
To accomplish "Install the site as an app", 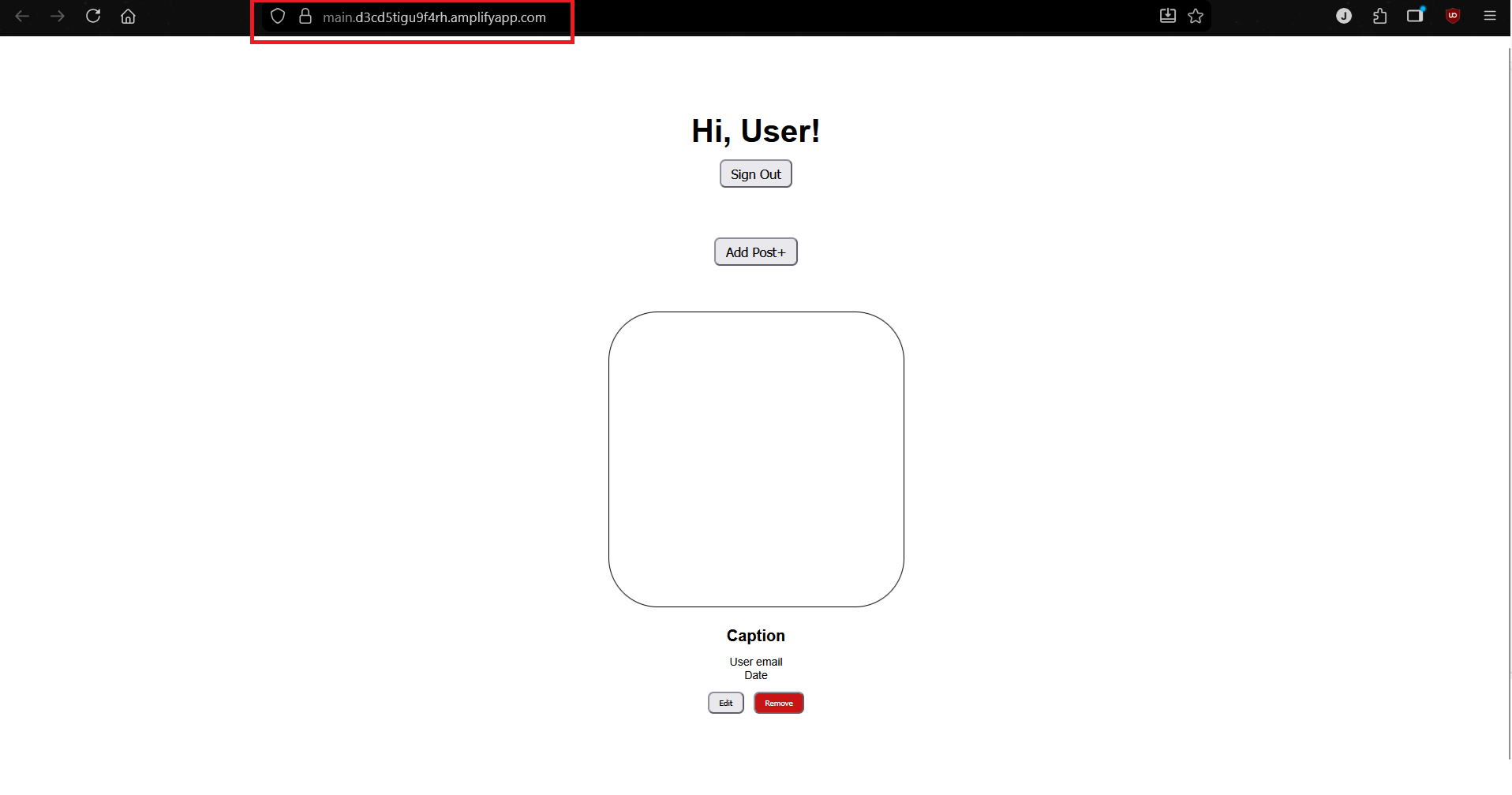I will [x=1168, y=16].
